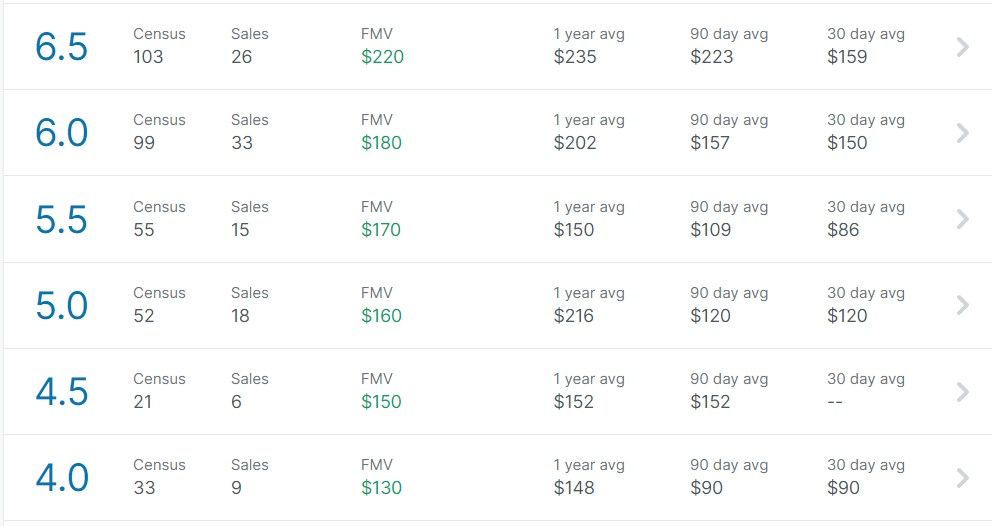Click the $160 FMV value
The image size is (992, 526).
pyautogui.click(x=381, y=315)
